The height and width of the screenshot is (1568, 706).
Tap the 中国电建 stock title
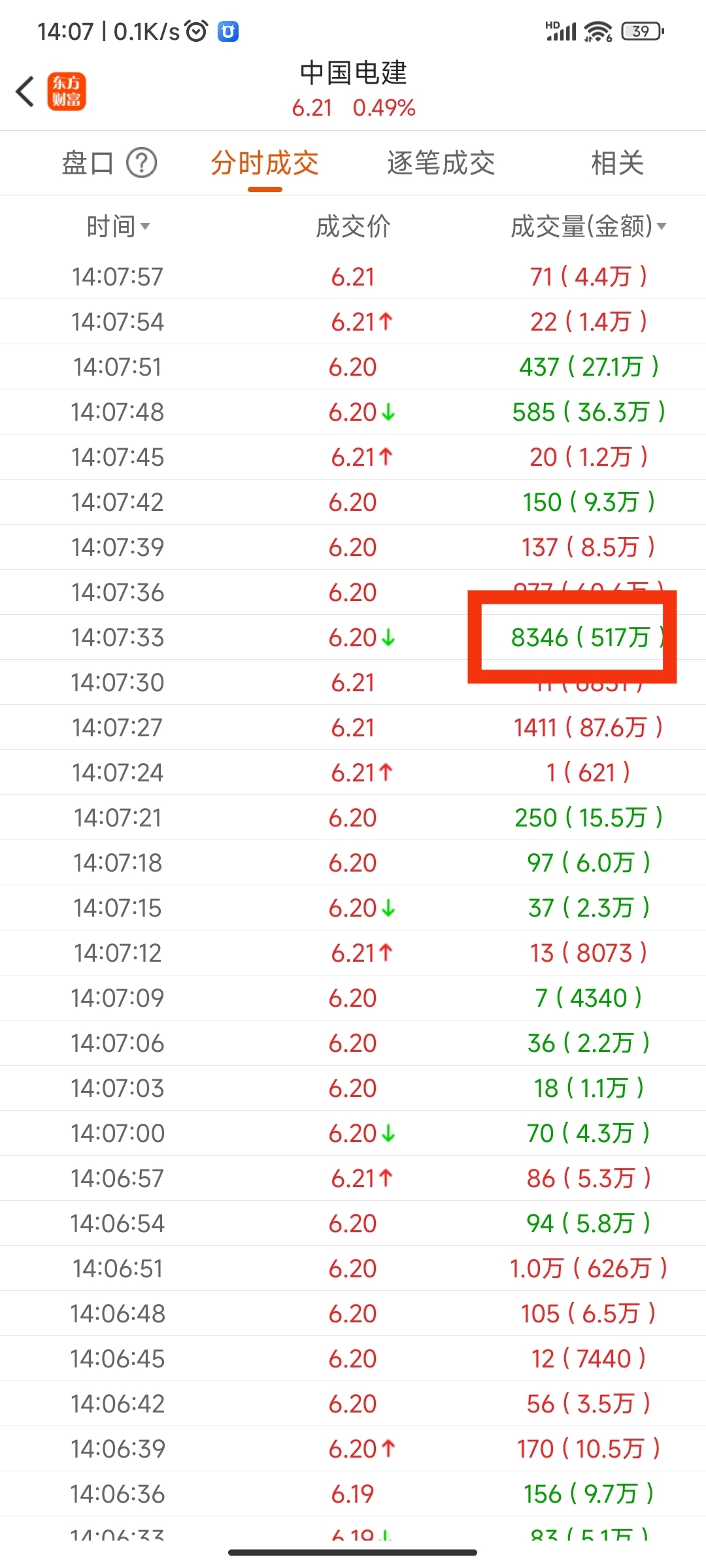354,73
